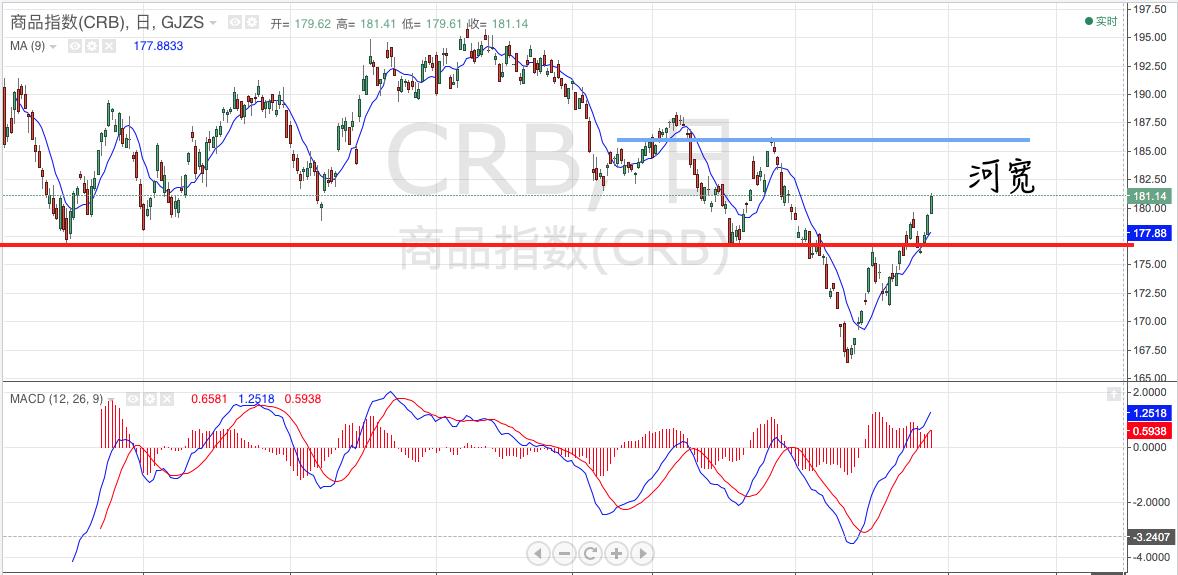Click the blue 177.88 MA price axis label
The height and width of the screenshot is (575, 1178).
pyautogui.click(x=1149, y=234)
